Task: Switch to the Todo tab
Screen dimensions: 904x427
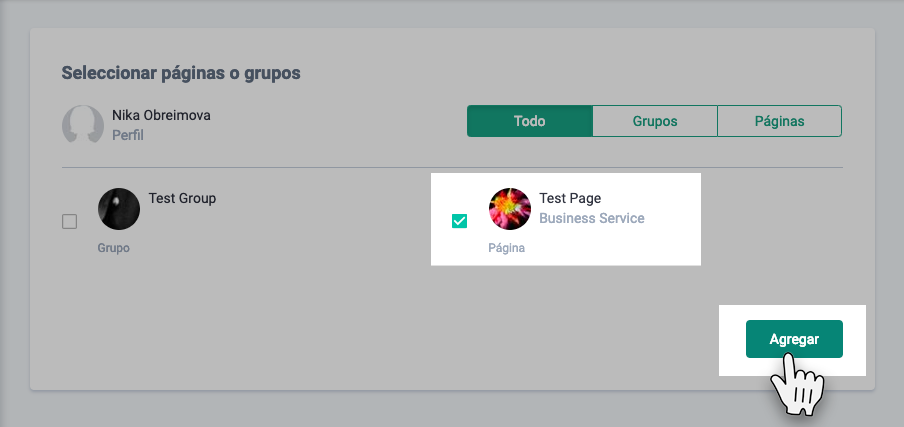Action: coord(530,121)
